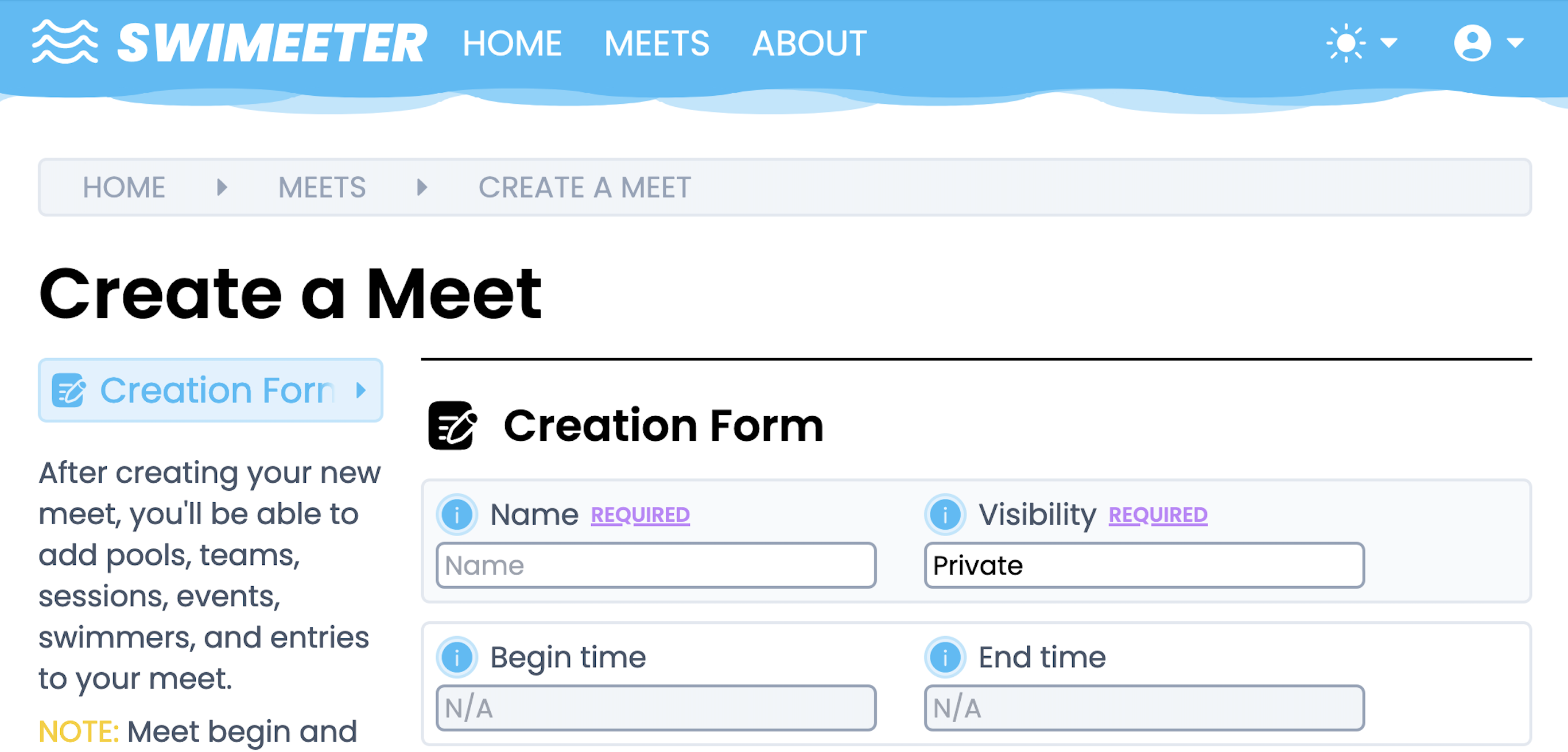Go to the ABOUT navigation item
The width and height of the screenshot is (1568, 752).
(x=809, y=43)
